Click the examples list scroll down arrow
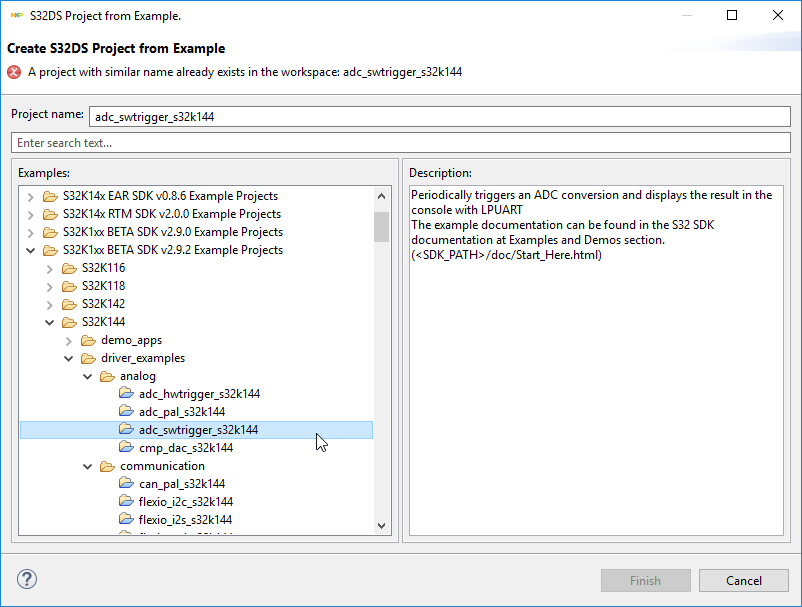The height and width of the screenshot is (607, 802). click(x=381, y=525)
